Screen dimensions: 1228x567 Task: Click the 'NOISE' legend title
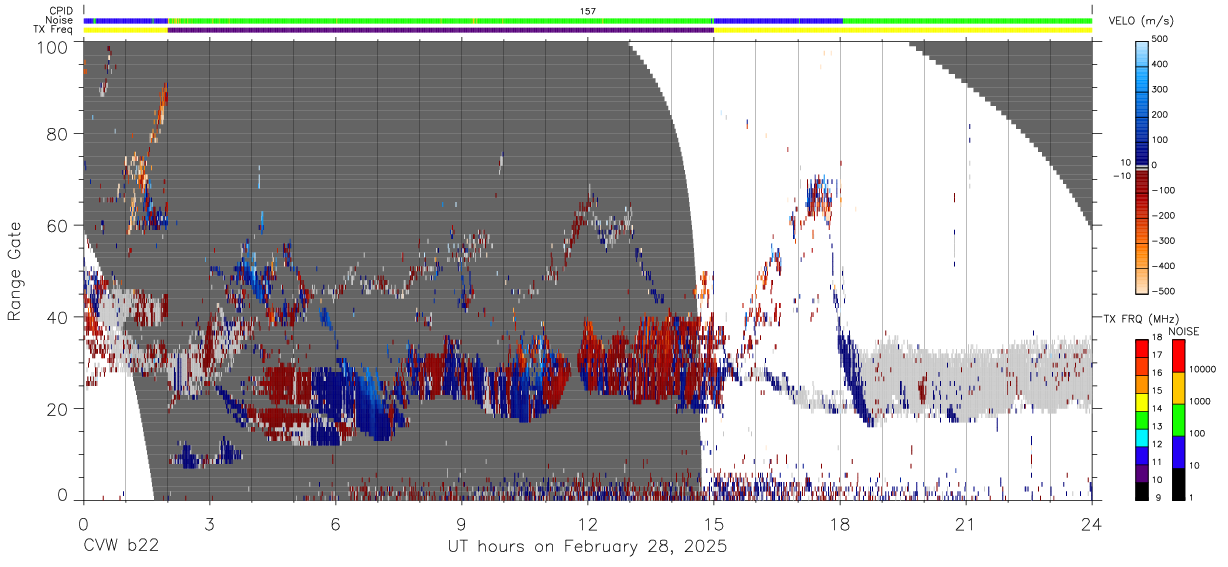1183,331
